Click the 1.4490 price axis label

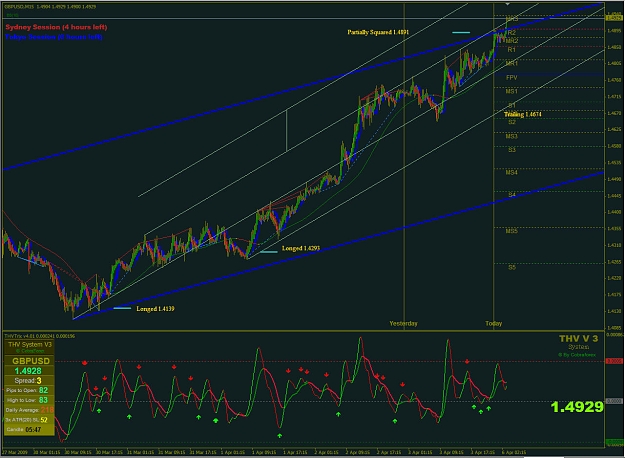(614, 179)
